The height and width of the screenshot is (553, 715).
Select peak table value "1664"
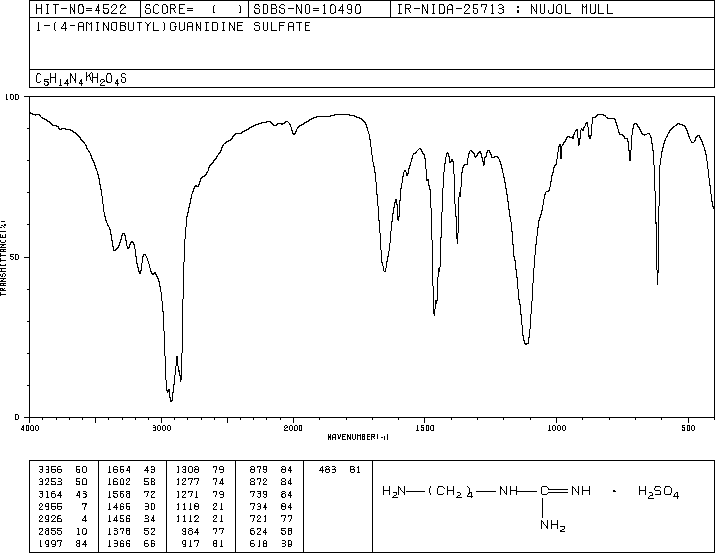click(119, 470)
